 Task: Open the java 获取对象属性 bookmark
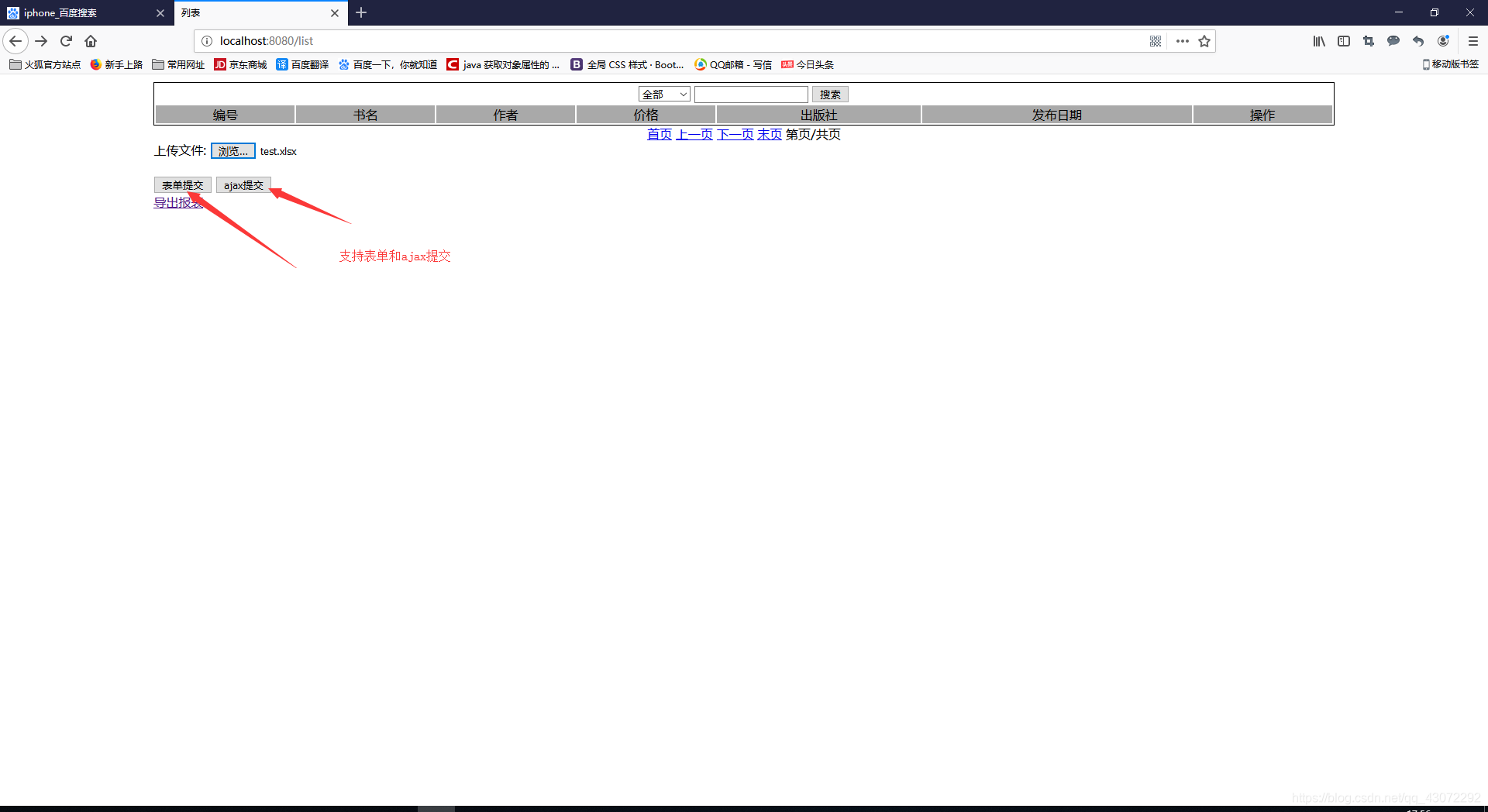[503, 64]
